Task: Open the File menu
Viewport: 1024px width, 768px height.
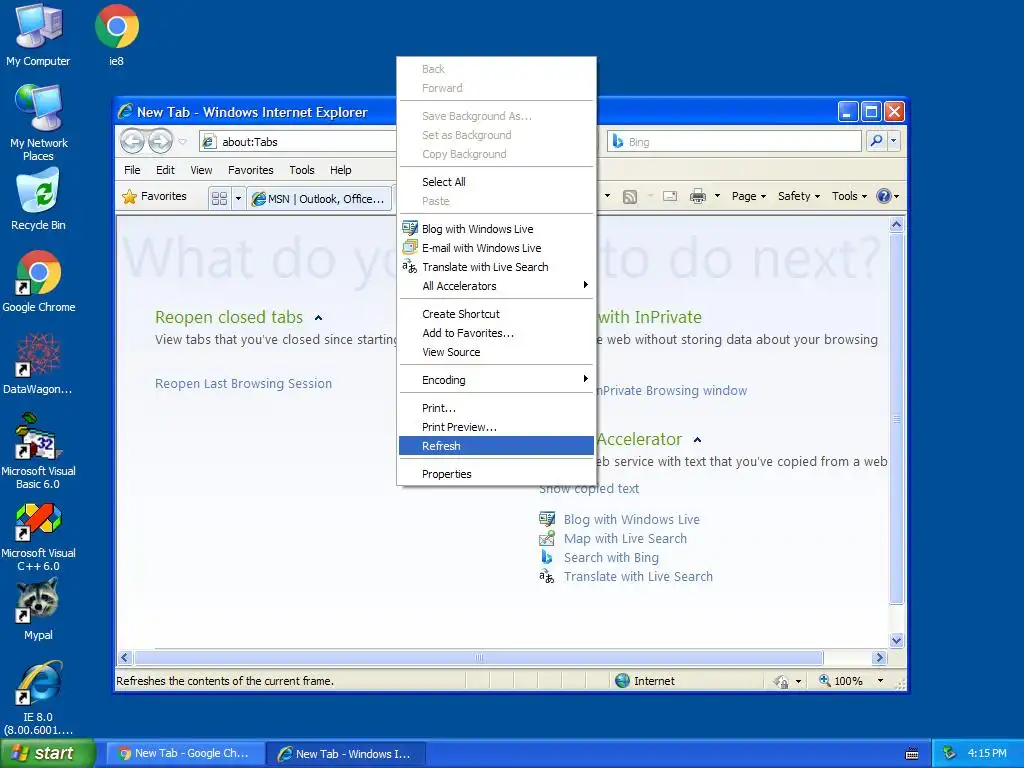Action: [133, 170]
